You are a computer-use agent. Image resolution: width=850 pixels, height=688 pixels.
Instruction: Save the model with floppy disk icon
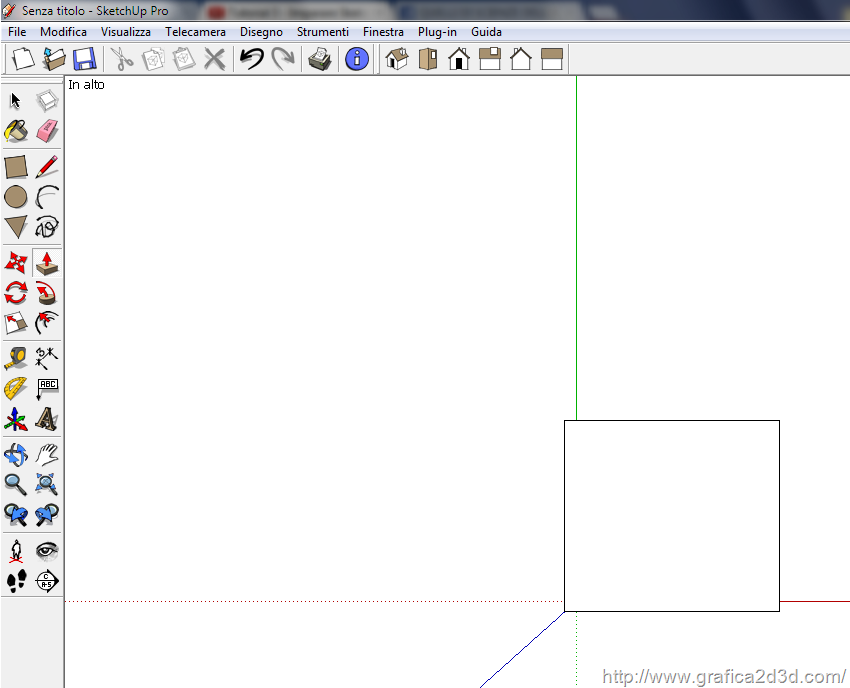pyautogui.click(x=84, y=59)
